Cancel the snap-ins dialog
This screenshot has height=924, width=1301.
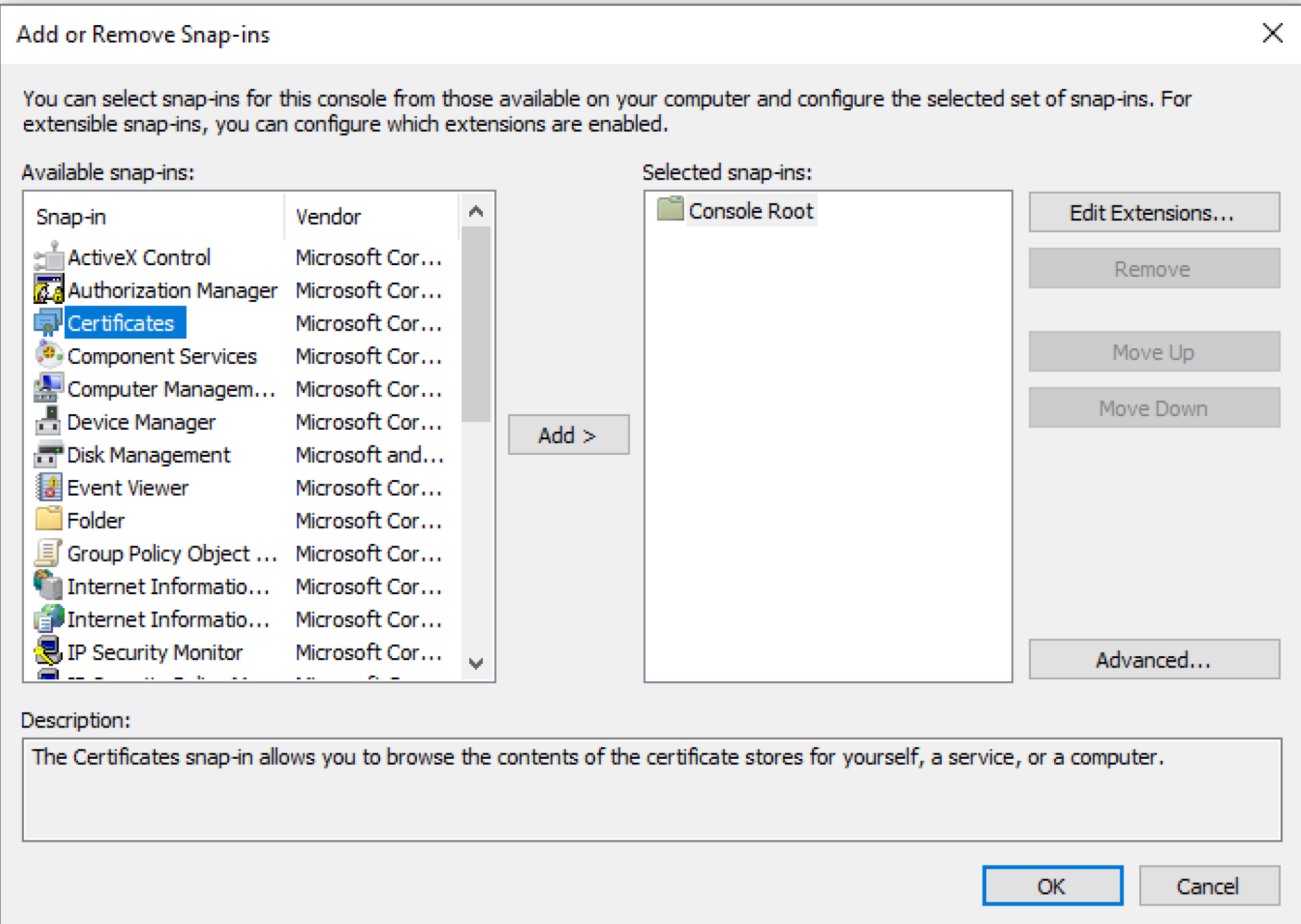[x=1209, y=885]
